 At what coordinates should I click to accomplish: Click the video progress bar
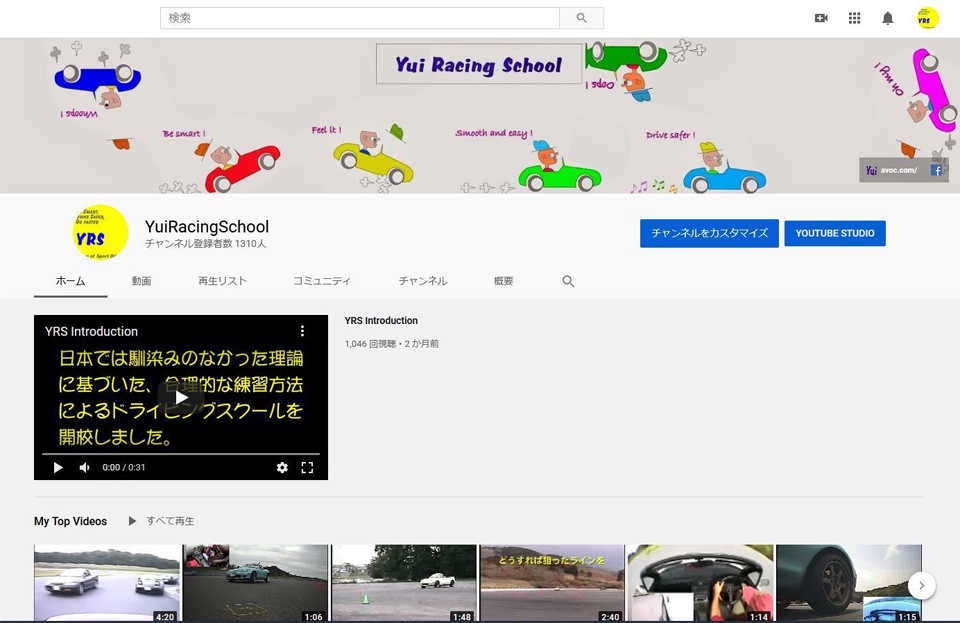180,454
